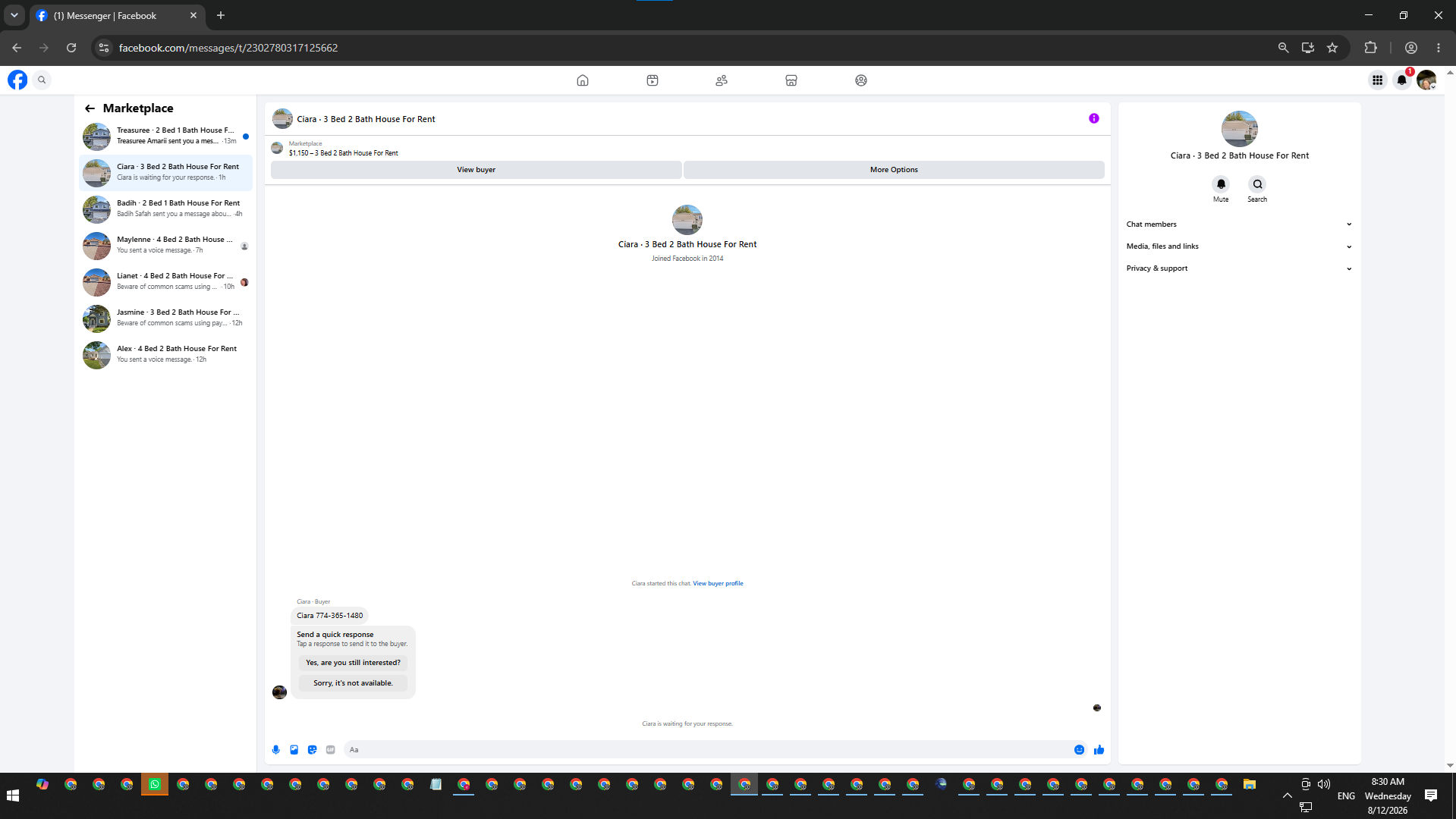Open Badih 2 Bed 1 Bath chat

click(x=165, y=209)
